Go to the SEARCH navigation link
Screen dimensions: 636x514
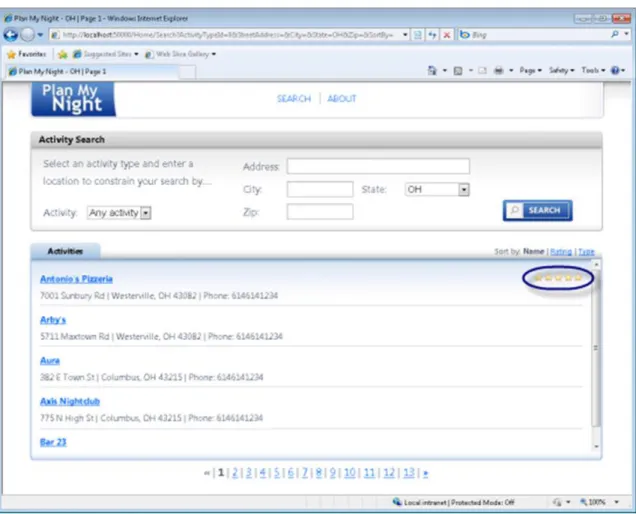294,99
